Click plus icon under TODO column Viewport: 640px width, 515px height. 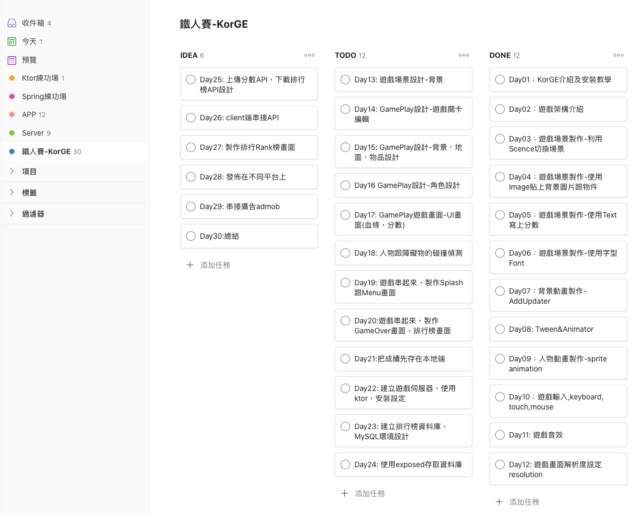tap(344, 493)
